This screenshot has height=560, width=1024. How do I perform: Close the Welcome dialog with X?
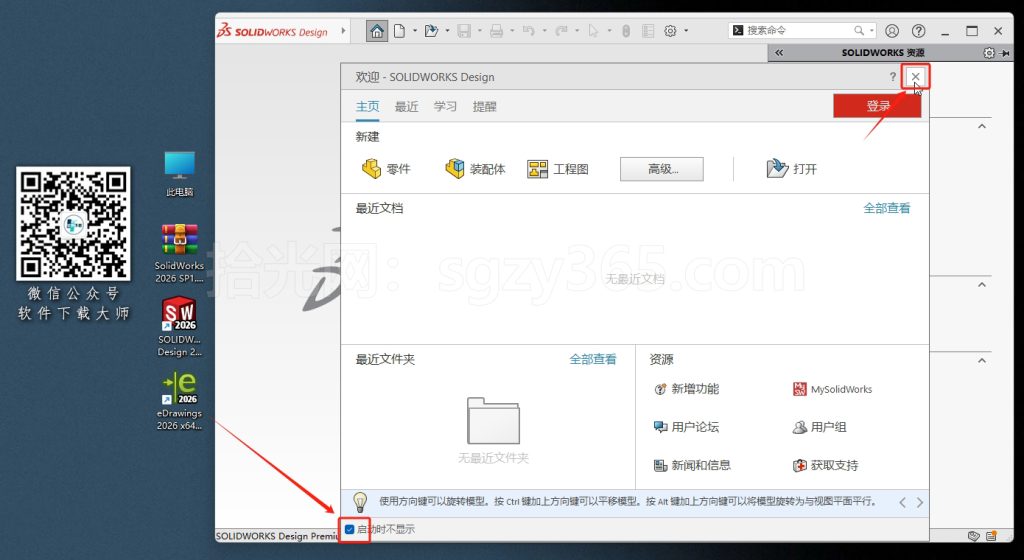(x=916, y=77)
